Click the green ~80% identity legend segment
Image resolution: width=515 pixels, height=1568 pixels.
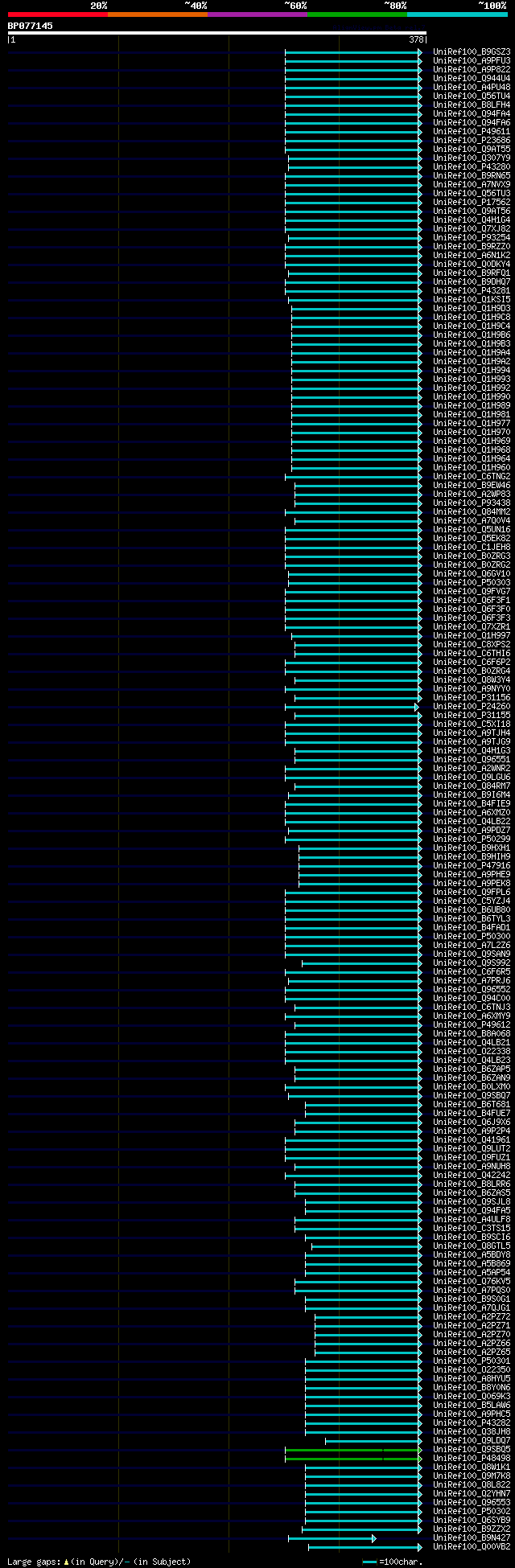357,14
